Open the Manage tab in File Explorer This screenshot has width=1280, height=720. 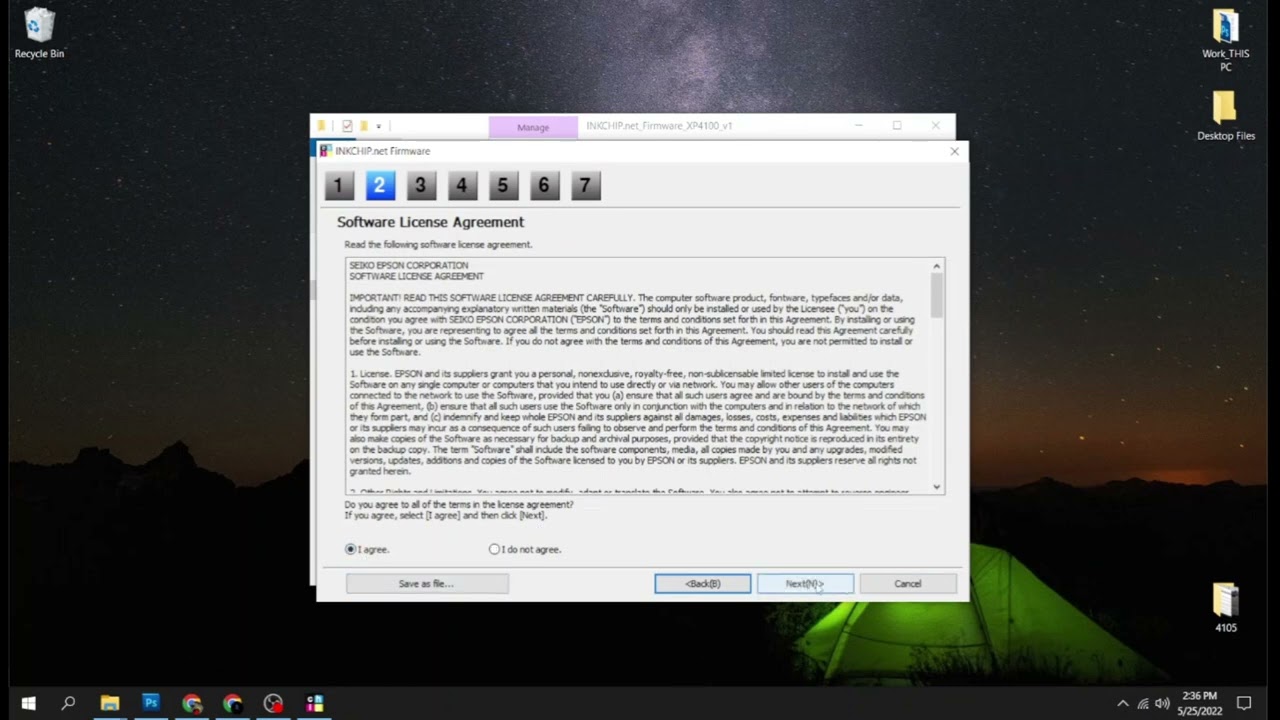pyautogui.click(x=533, y=127)
